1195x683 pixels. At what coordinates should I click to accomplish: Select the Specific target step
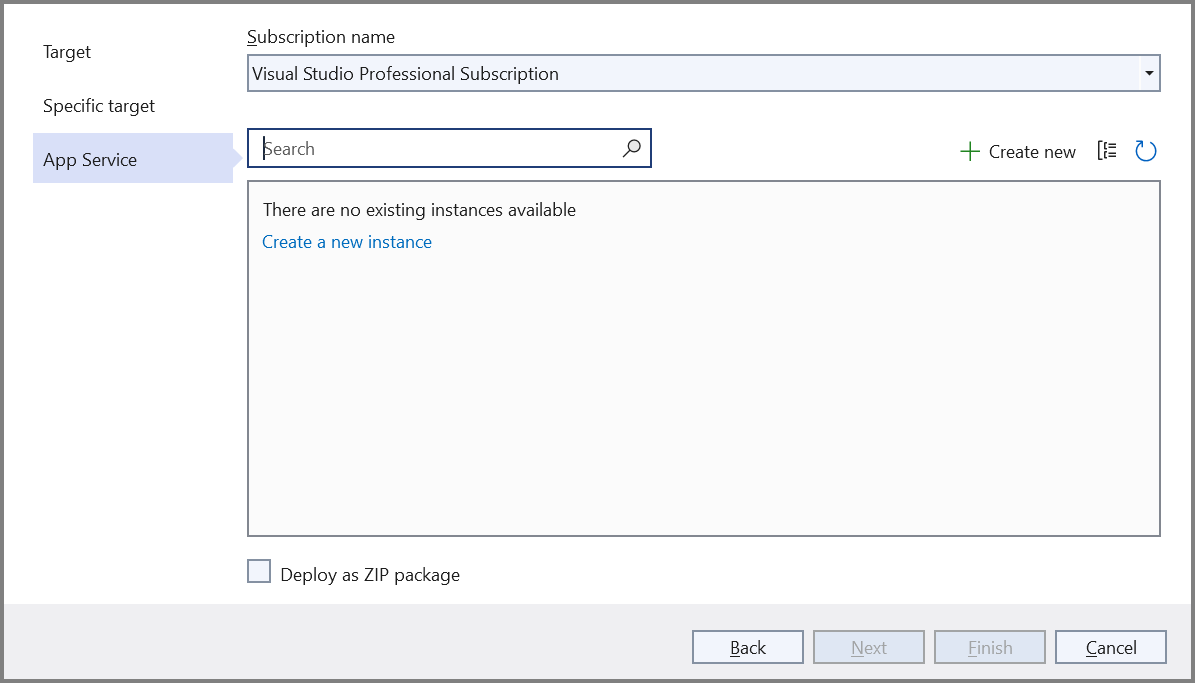tap(99, 105)
